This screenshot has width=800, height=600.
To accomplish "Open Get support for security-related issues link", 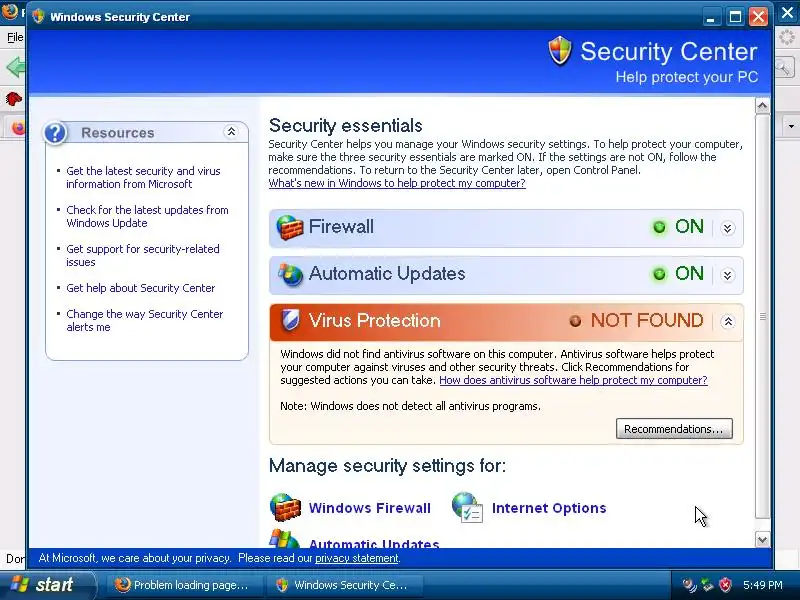I will (x=143, y=256).
